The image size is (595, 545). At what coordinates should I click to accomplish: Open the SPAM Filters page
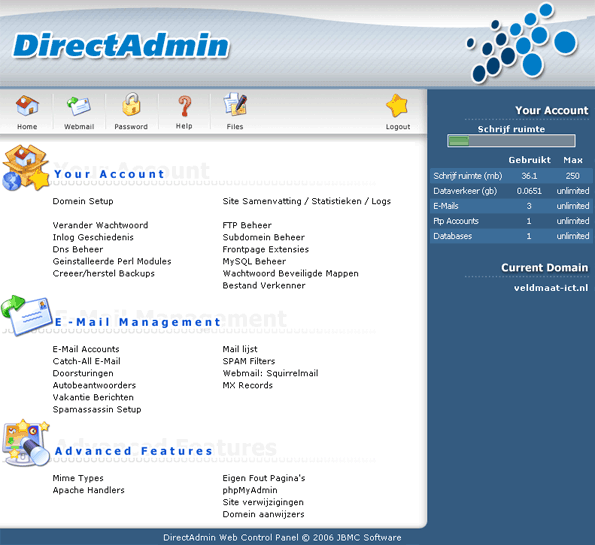pyautogui.click(x=249, y=361)
